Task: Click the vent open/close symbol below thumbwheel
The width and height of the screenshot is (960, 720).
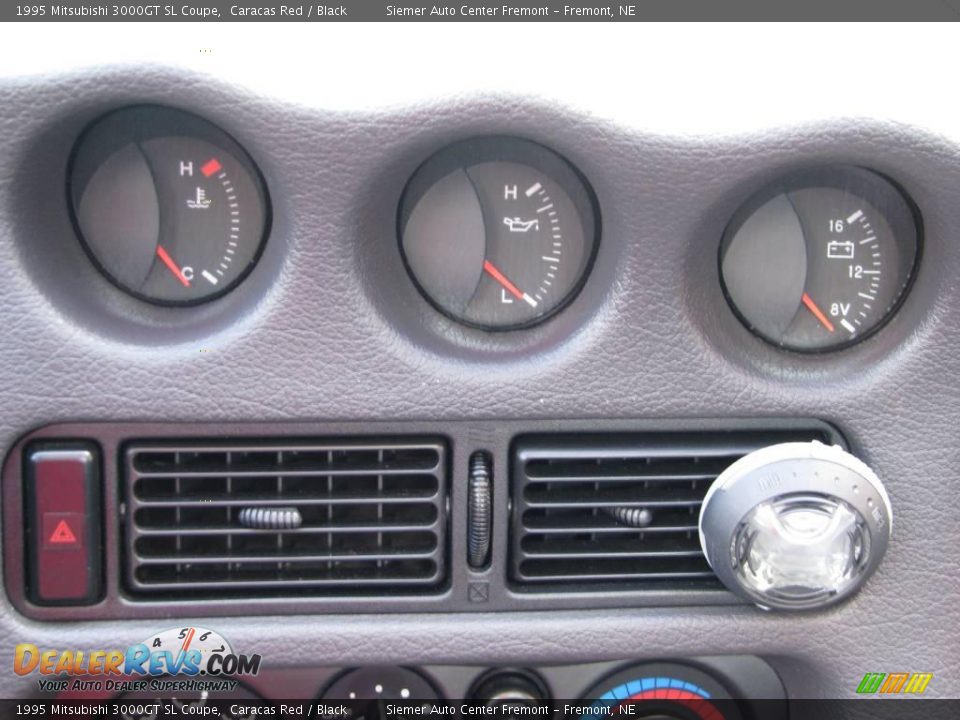Action: (478, 592)
